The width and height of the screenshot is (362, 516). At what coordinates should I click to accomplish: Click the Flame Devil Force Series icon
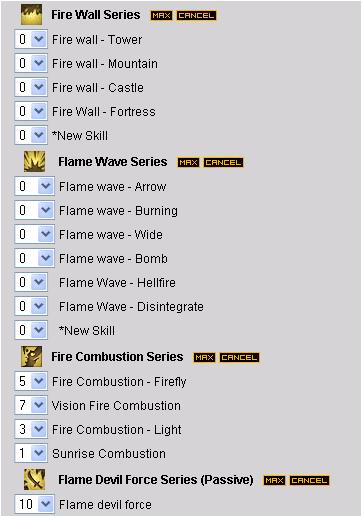34,480
